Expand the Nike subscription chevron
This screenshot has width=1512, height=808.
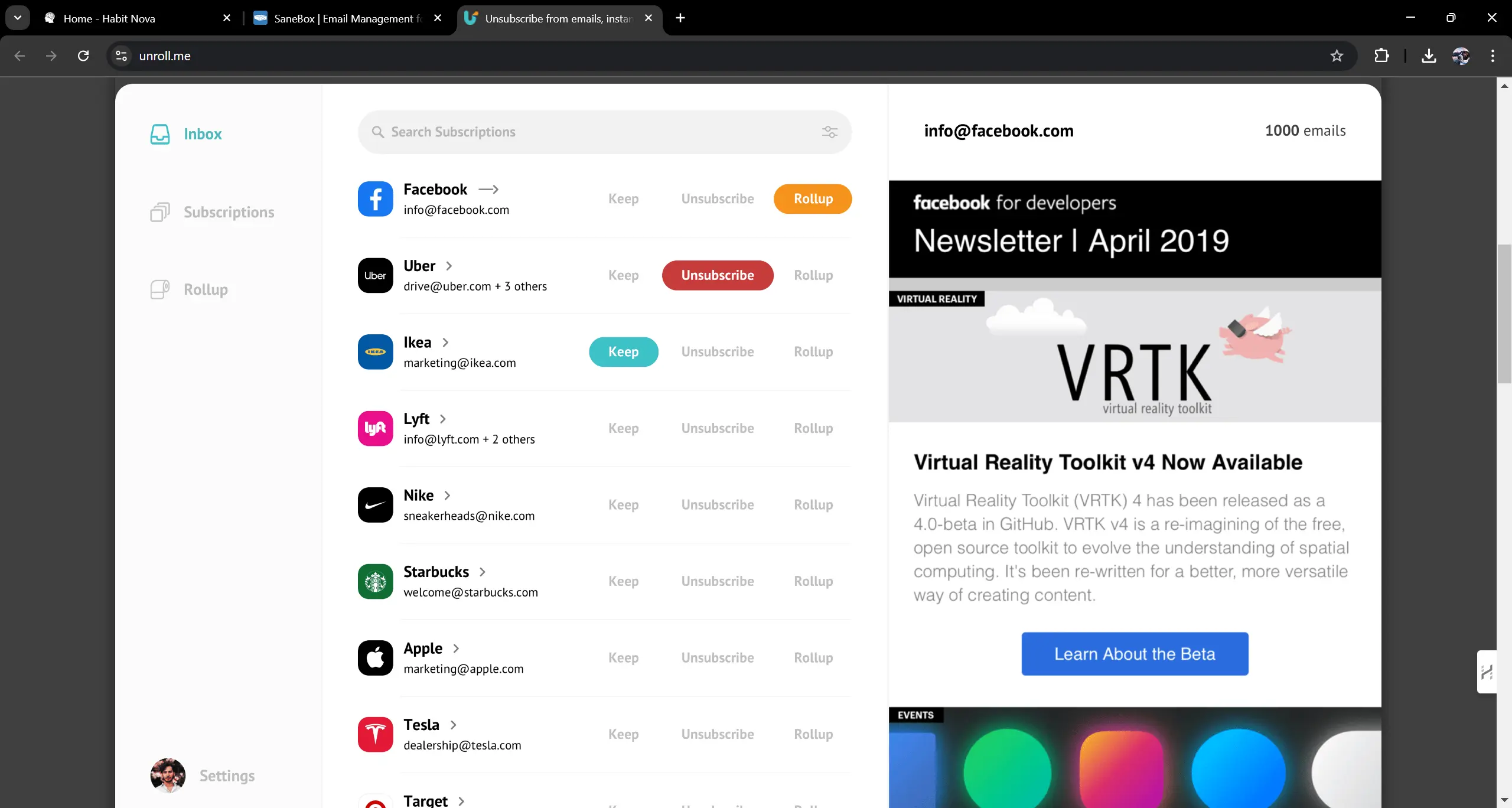447,496
